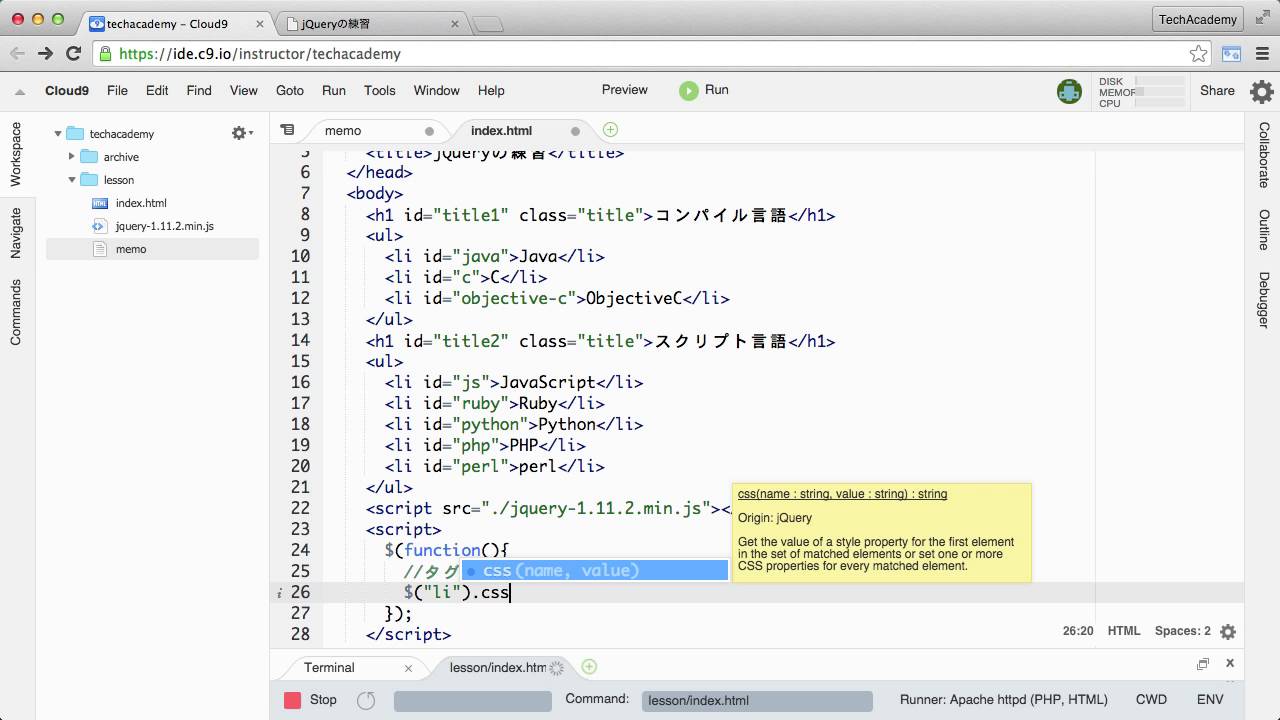The width and height of the screenshot is (1280, 720).
Task: Select jquery-1.11.2.min.js file
Action: click(164, 226)
